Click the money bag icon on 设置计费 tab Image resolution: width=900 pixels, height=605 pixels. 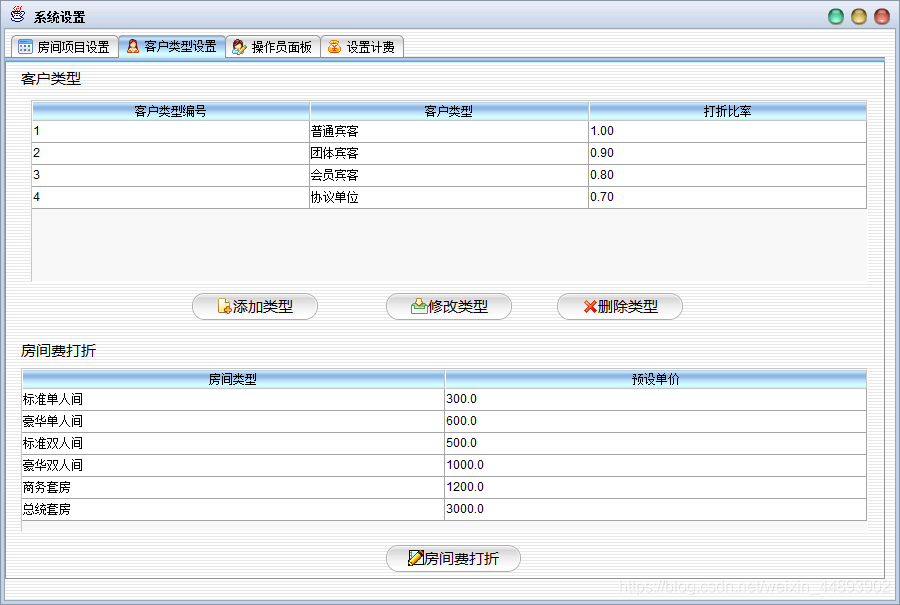(335, 46)
